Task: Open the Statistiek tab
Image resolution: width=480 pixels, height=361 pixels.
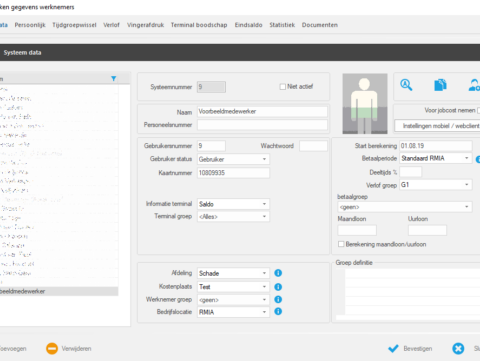Action: click(282, 25)
